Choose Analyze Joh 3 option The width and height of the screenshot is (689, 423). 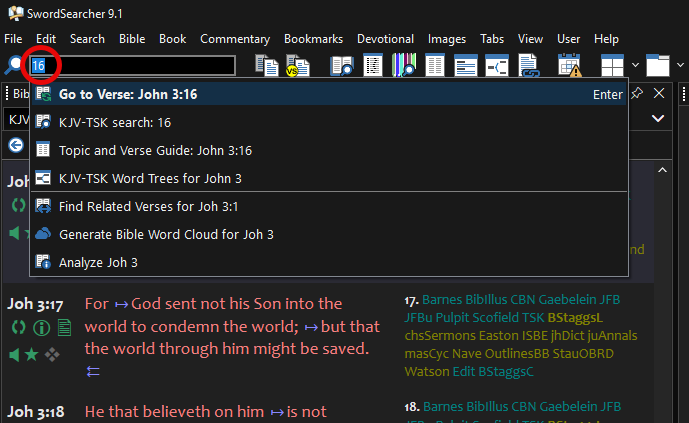pos(329,262)
